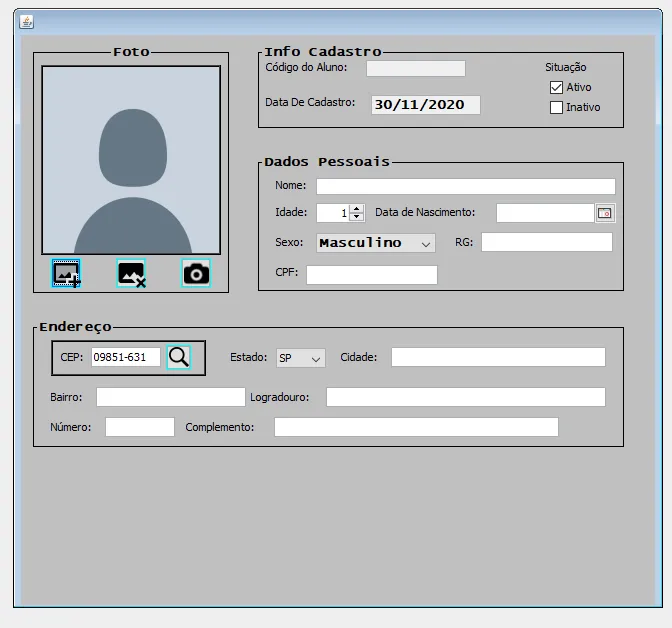Click the student photo placeholder image

tap(131, 160)
